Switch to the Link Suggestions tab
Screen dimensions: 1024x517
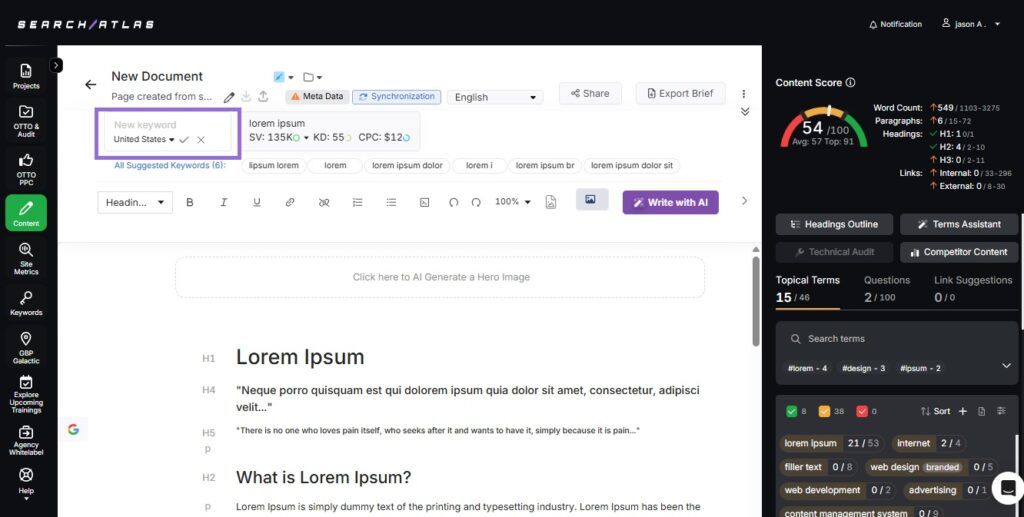[973, 289]
